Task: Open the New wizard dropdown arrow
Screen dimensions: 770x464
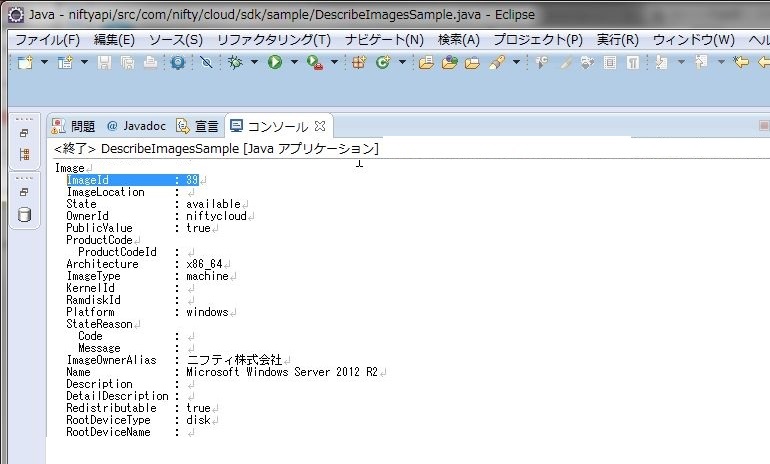Action: point(44,62)
